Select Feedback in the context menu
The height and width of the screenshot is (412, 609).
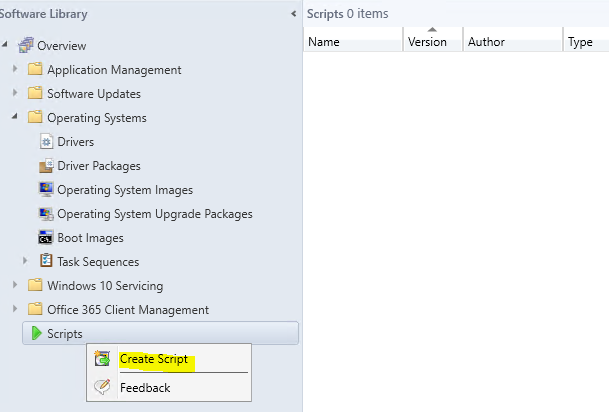[145, 388]
